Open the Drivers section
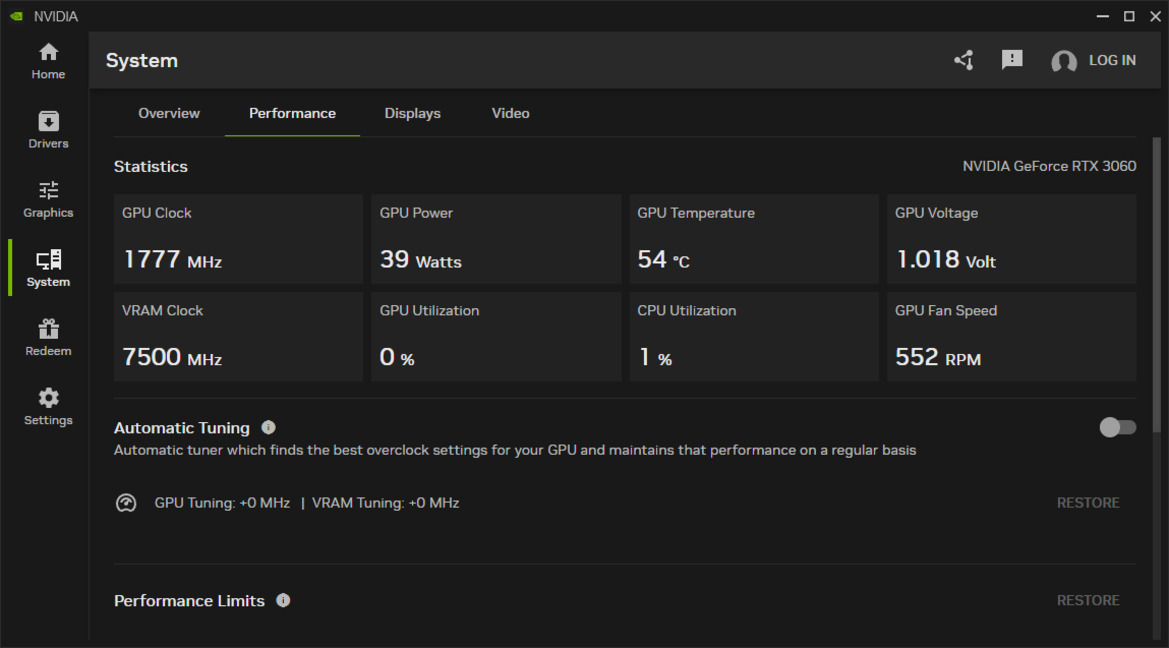The height and width of the screenshot is (648, 1169). 47,130
